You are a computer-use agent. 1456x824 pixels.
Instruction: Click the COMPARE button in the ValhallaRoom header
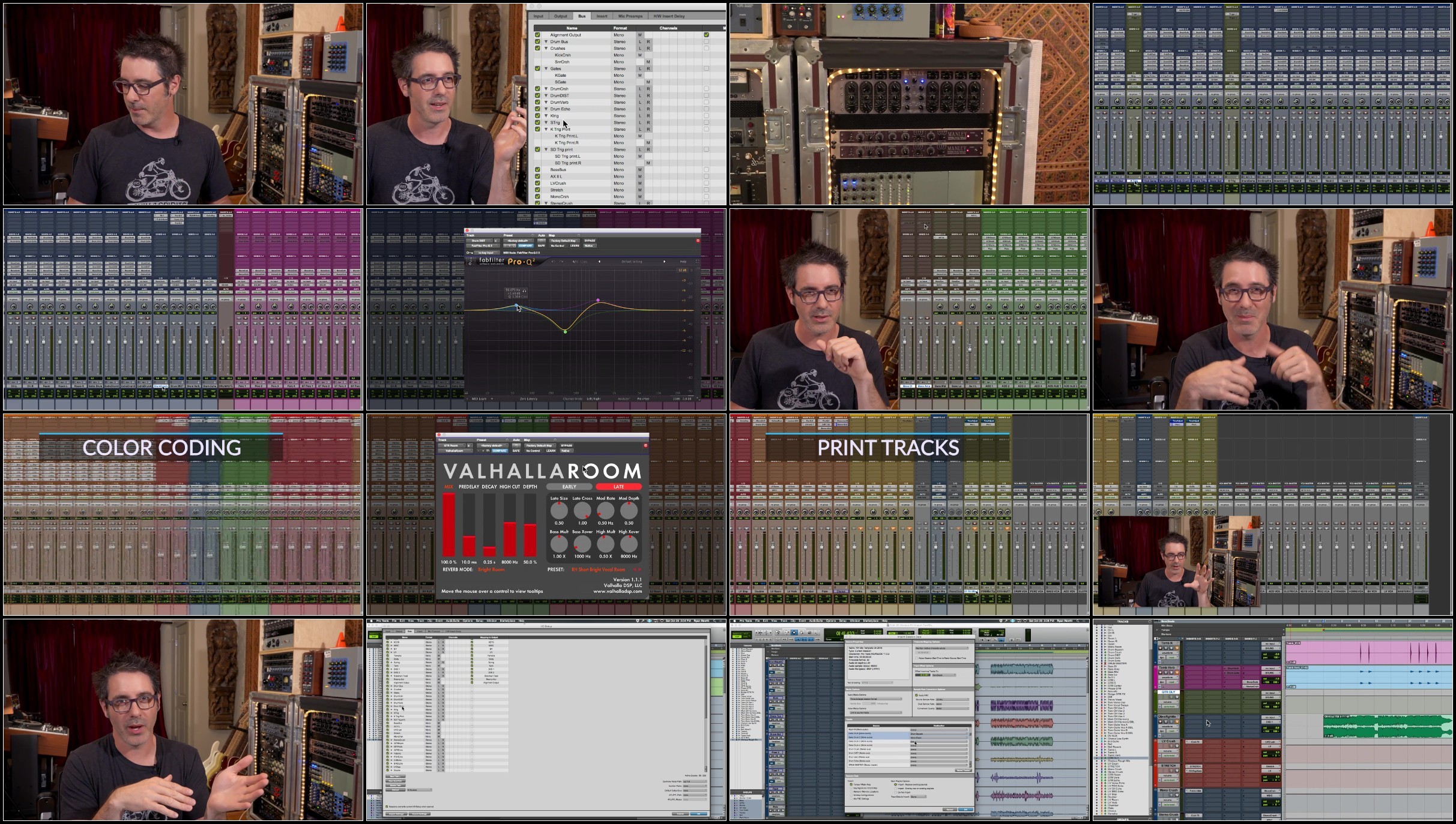[500, 451]
